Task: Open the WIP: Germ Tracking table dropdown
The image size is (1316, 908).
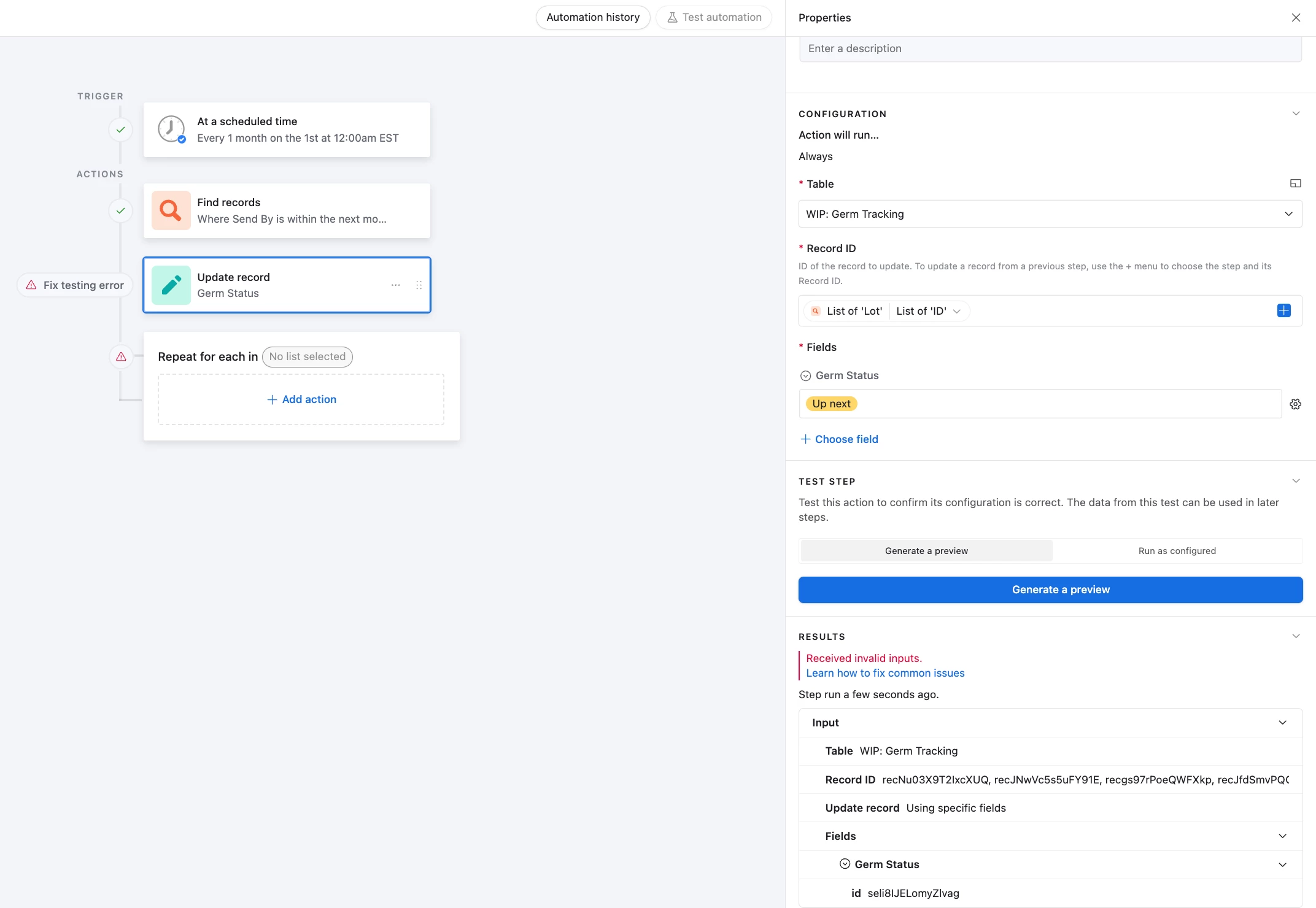Action: (x=1050, y=214)
